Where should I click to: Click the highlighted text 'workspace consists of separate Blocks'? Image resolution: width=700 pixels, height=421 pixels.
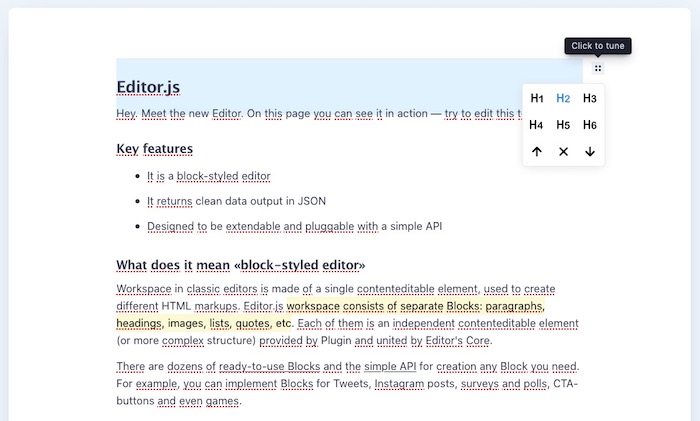tap(384, 306)
